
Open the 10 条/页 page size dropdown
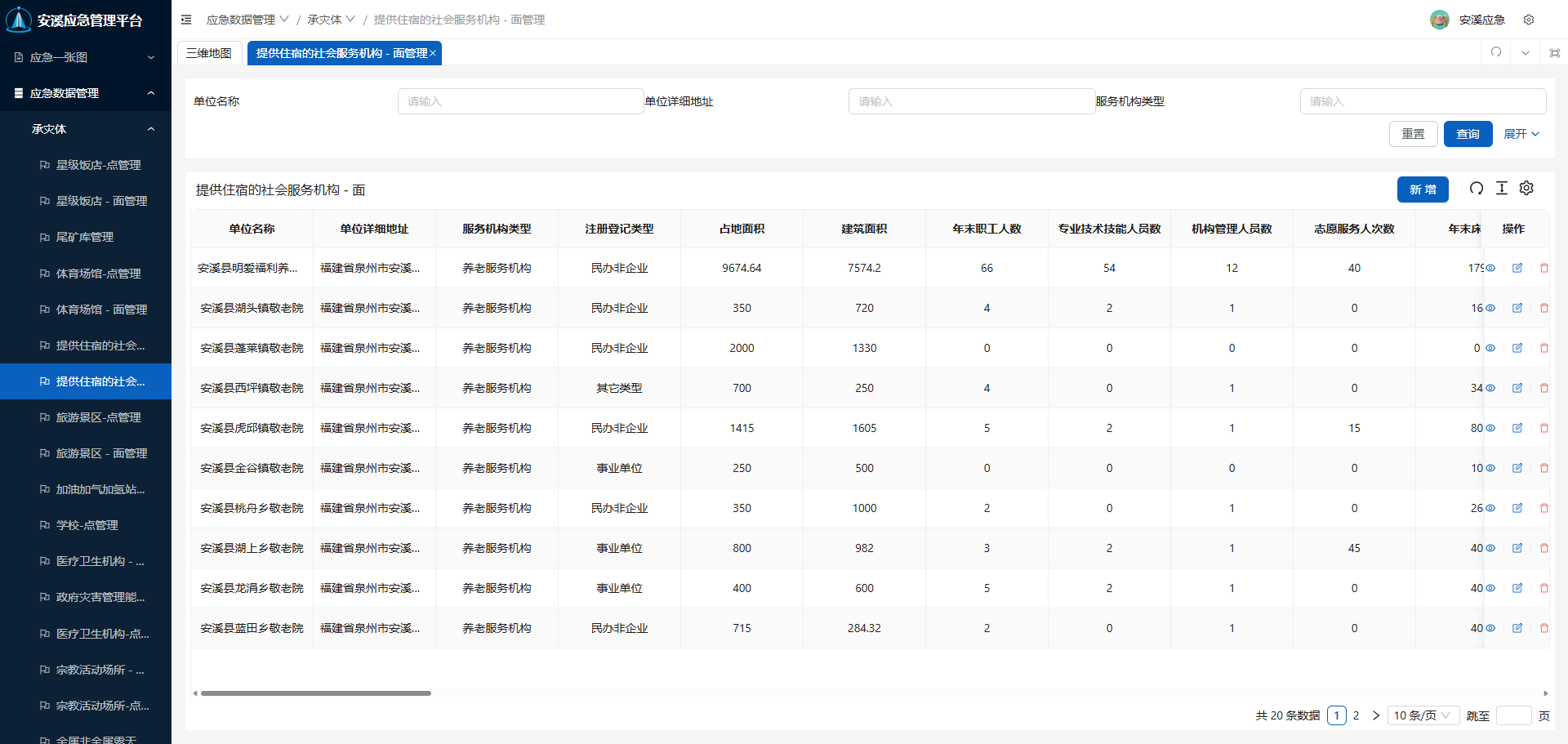[1422, 715]
